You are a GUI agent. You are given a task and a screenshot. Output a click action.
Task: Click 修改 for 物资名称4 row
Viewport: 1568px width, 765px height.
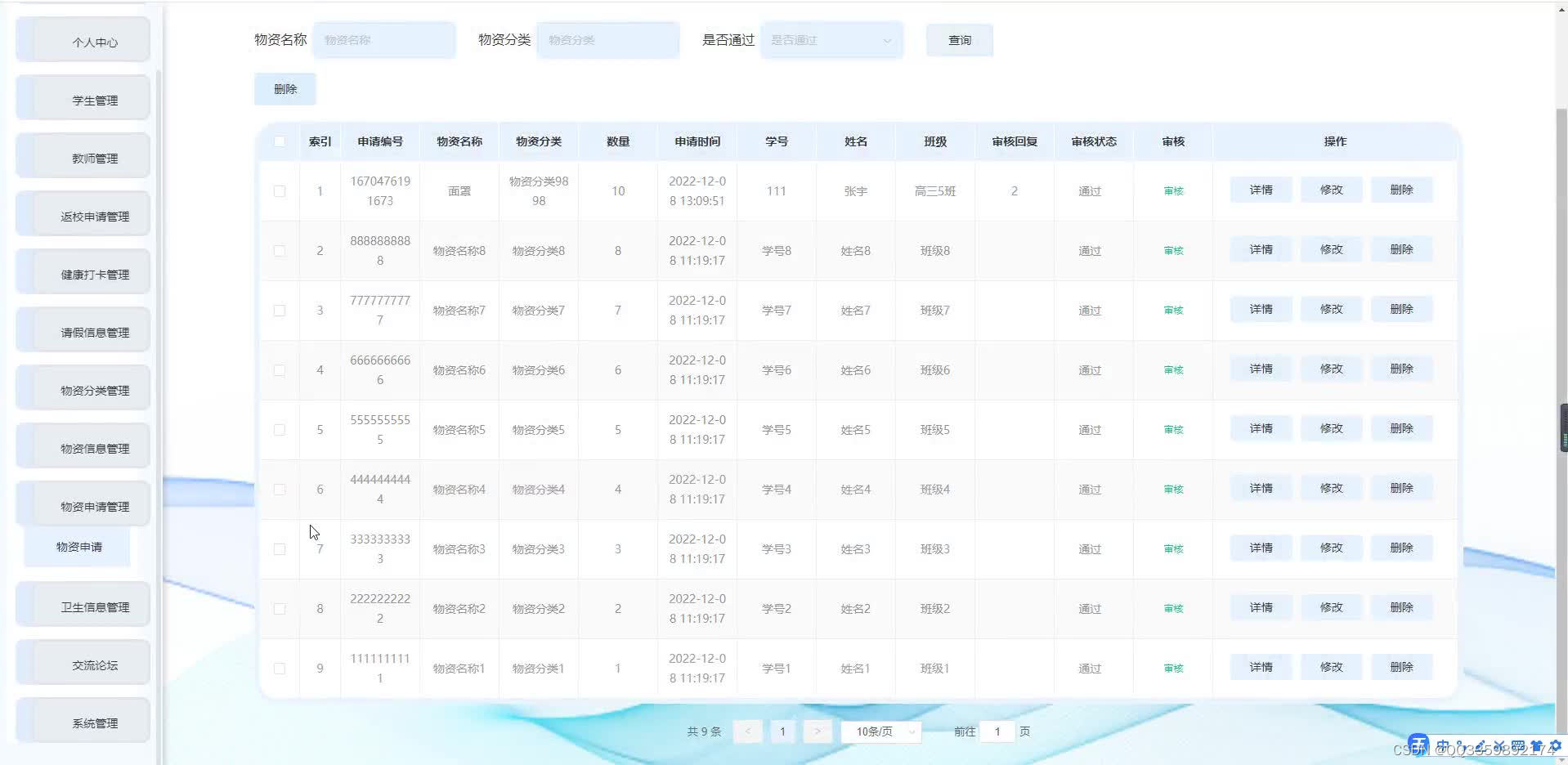click(x=1332, y=488)
